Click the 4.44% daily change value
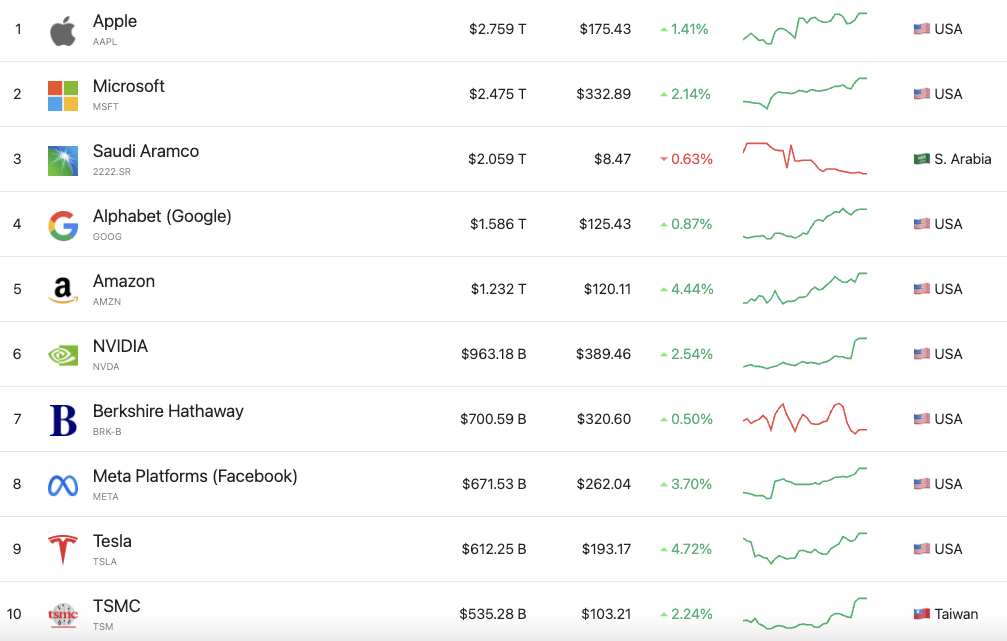 692,289
